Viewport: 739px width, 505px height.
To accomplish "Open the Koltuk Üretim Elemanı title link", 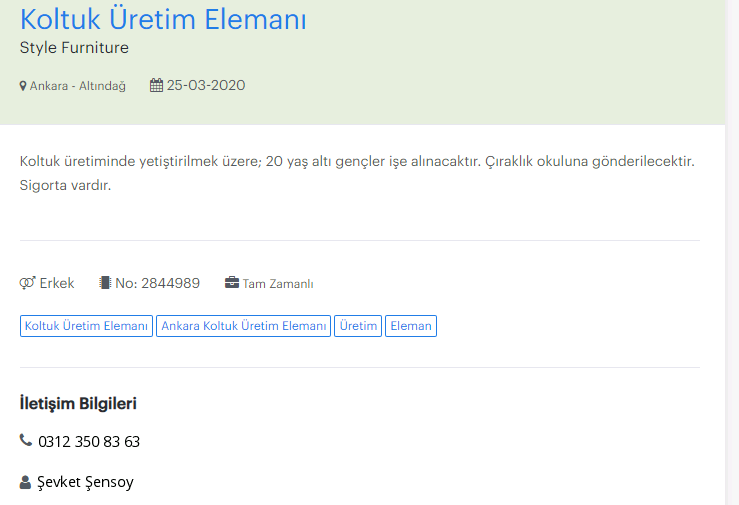I will coord(163,19).
